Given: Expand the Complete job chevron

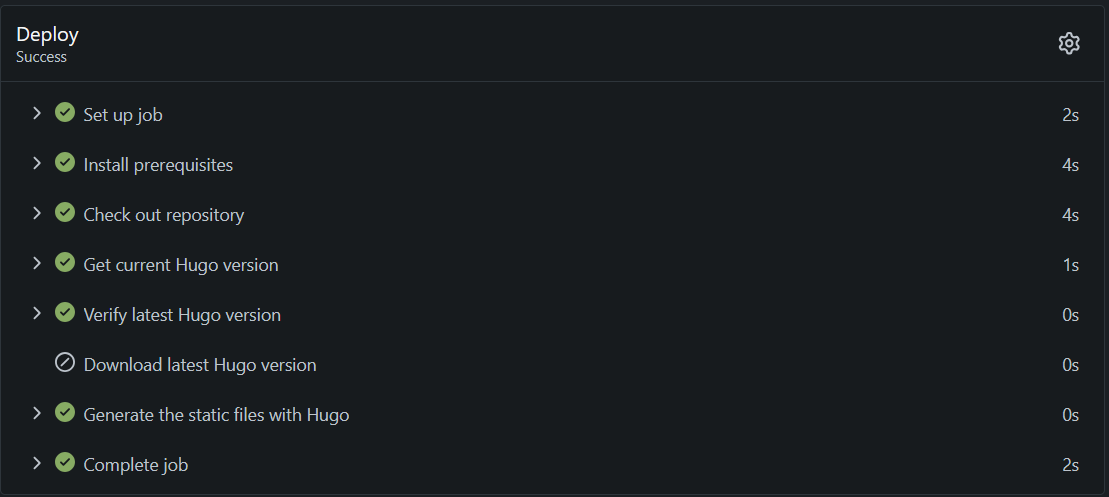Looking at the screenshot, I should coord(37,463).
